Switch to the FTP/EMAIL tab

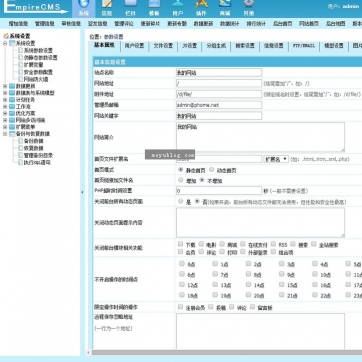303,46
